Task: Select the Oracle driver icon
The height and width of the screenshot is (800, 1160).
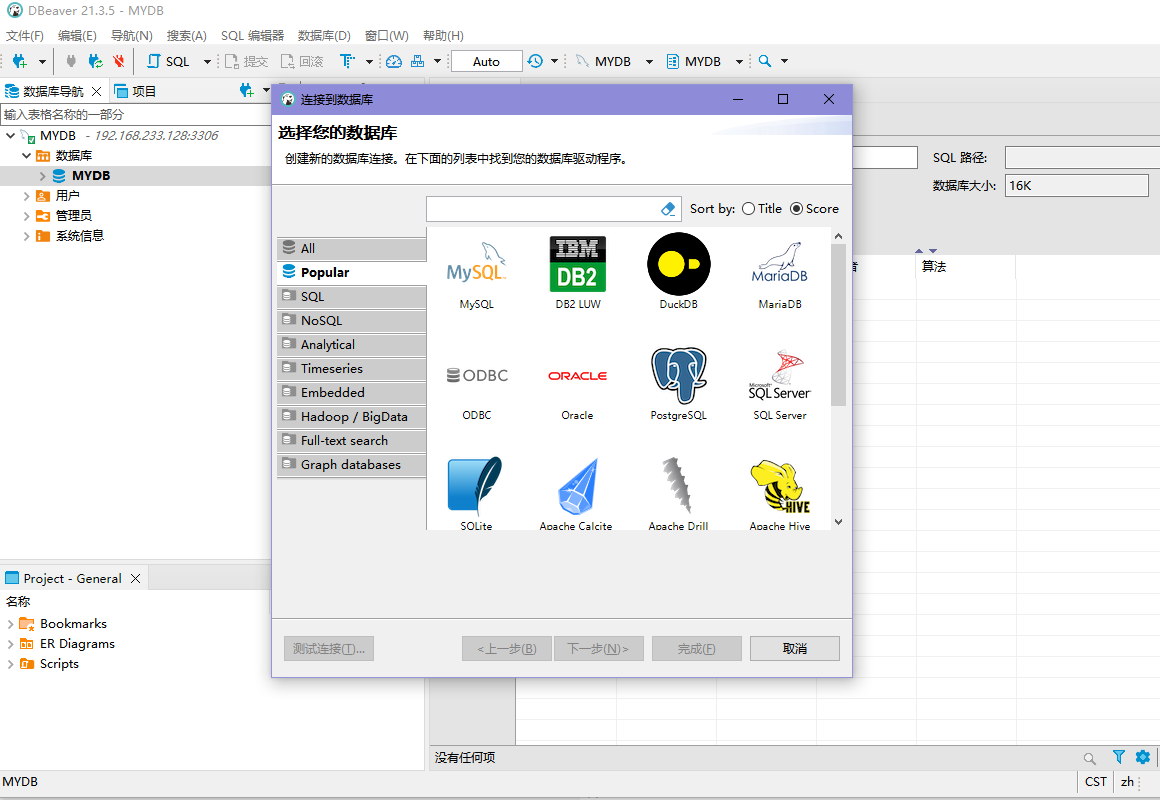Action: coord(578,376)
